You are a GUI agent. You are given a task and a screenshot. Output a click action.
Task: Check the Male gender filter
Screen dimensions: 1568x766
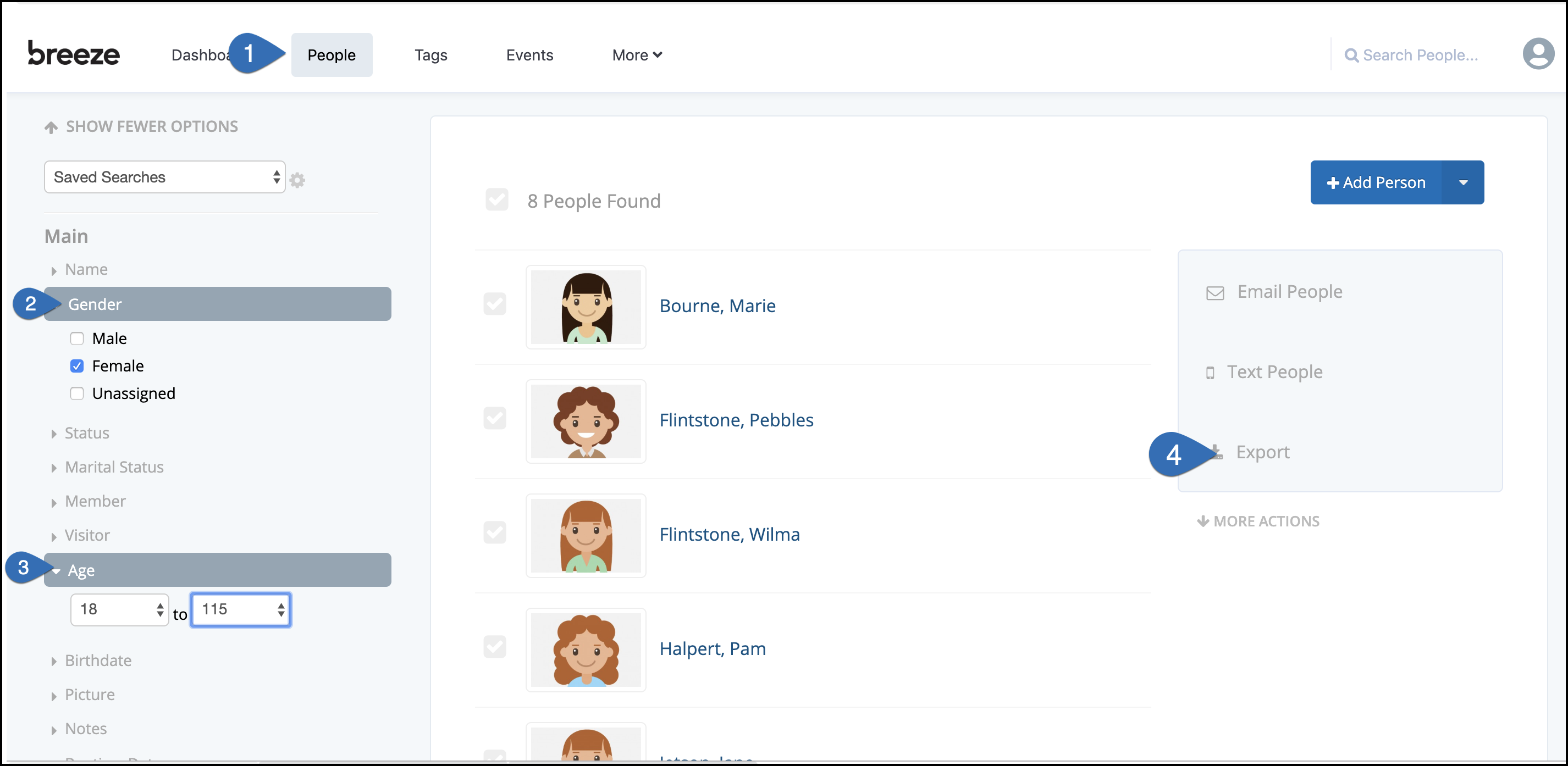point(77,338)
